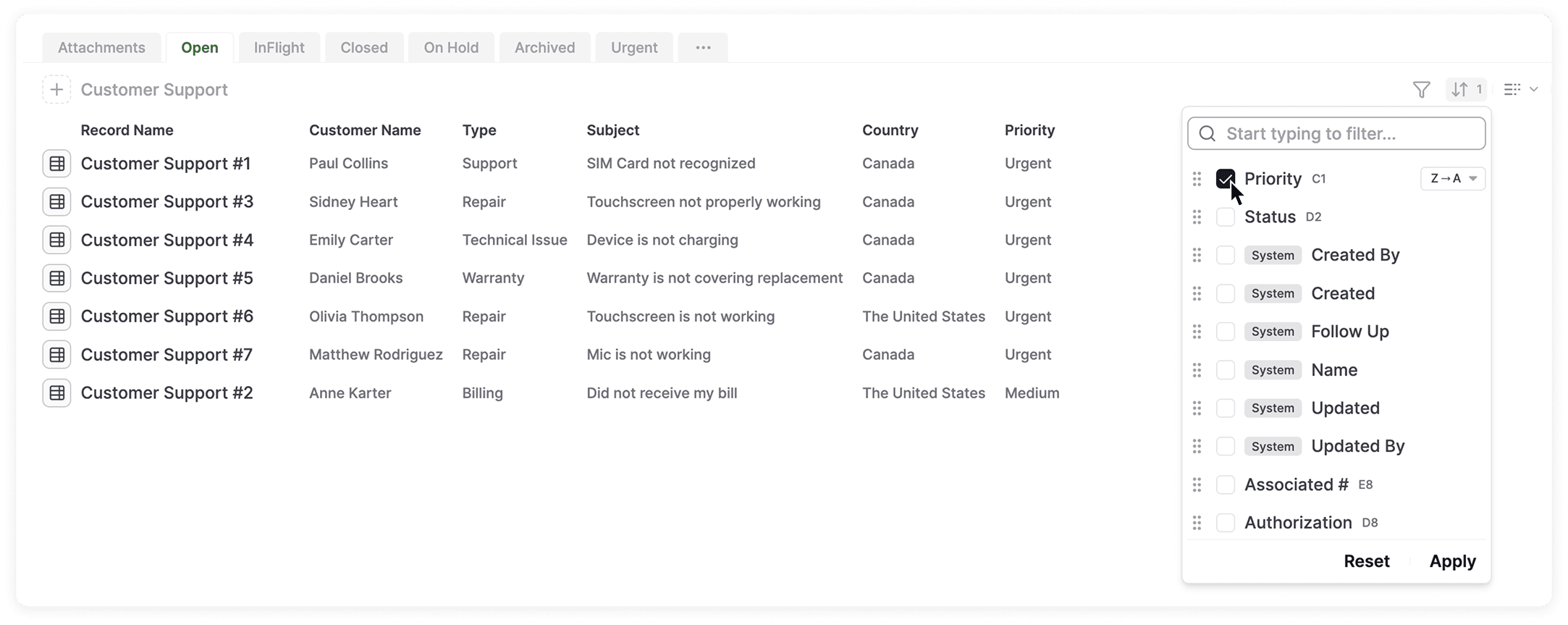Switch to the Archived tab
Image resolution: width=1568 pixels, height=625 pixels.
pos(544,48)
